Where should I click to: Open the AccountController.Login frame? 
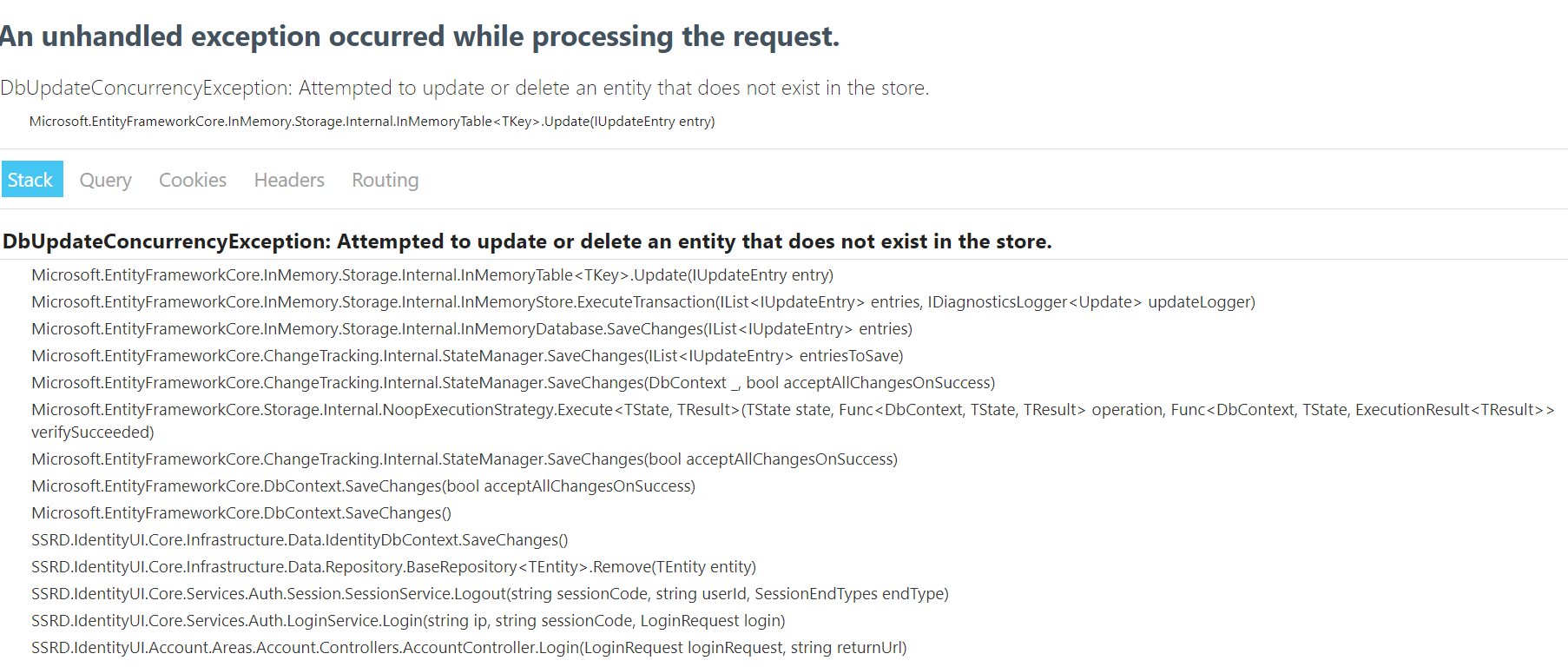(x=468, y=647)
